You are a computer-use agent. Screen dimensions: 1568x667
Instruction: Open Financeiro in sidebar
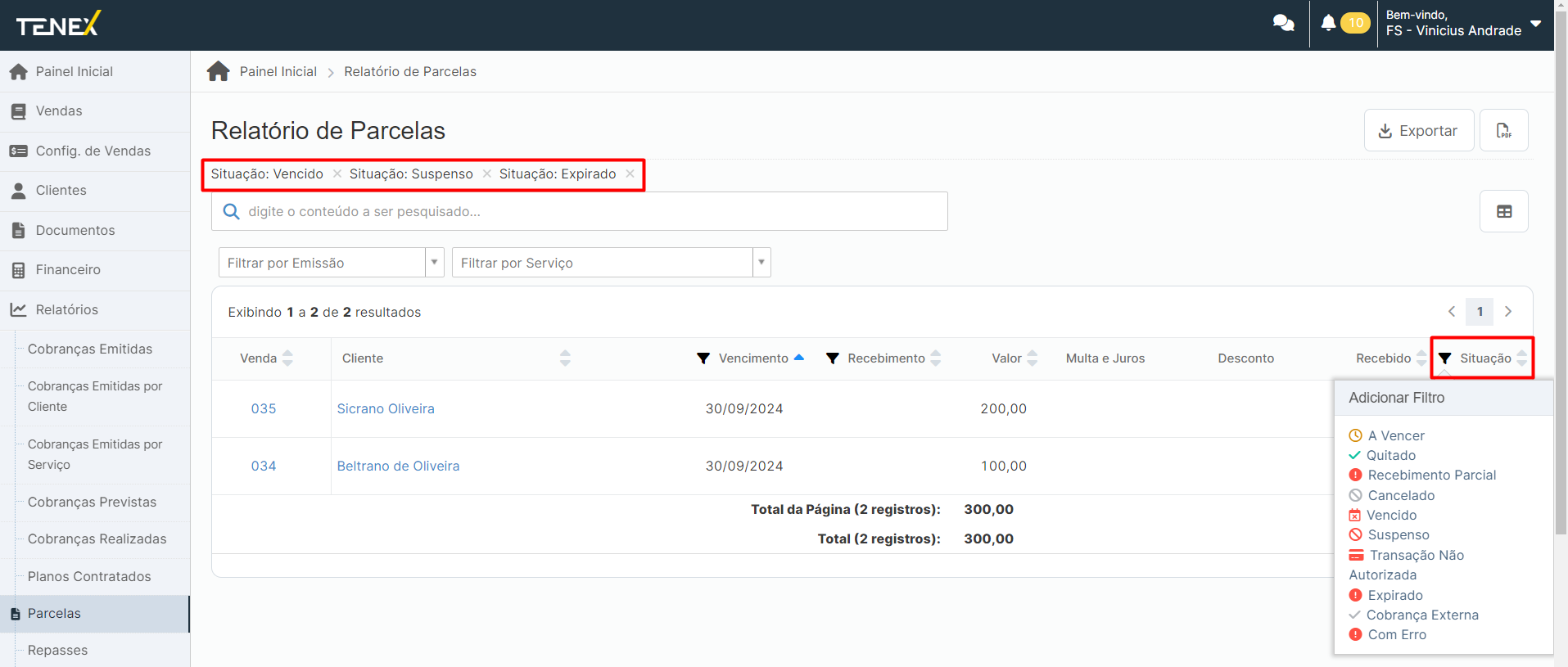tap(95, 270)
